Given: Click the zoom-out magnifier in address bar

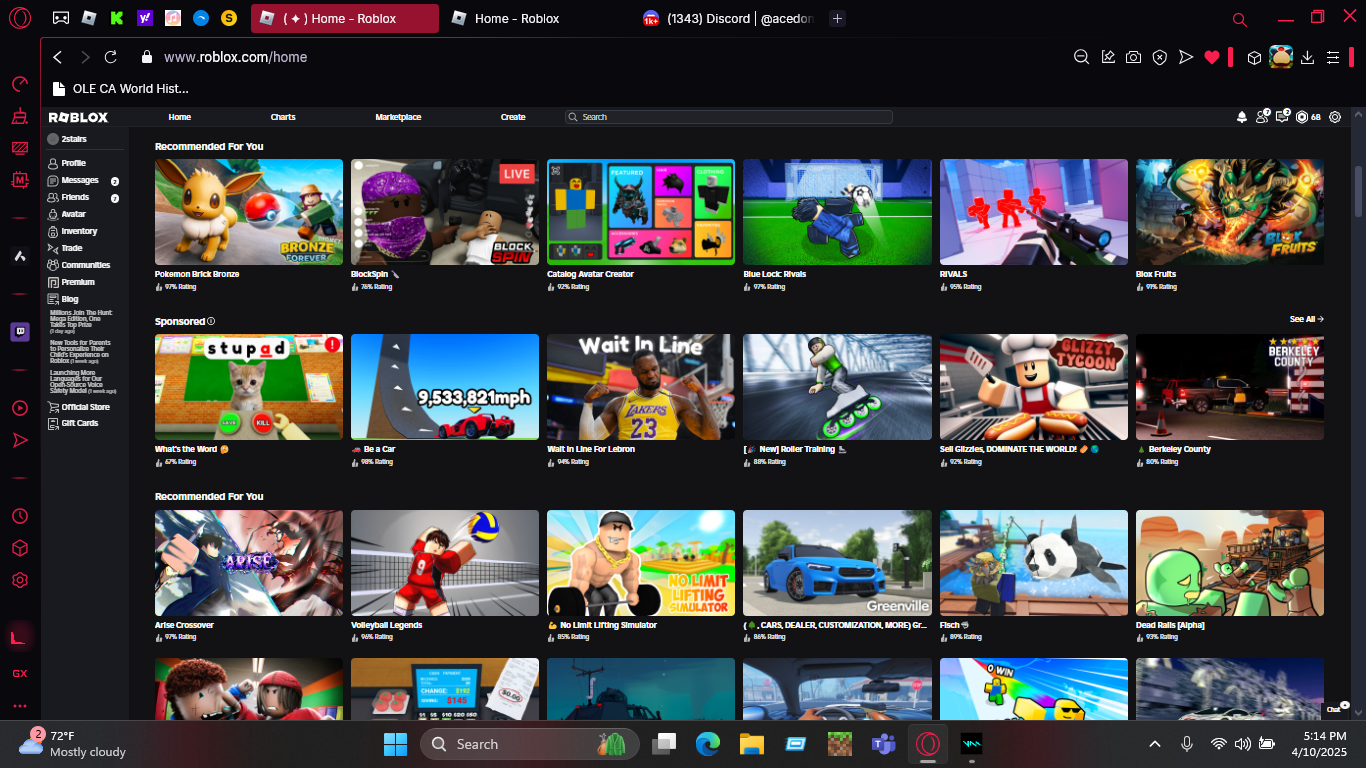Looking at the screenshot, I should [1081, 57].
